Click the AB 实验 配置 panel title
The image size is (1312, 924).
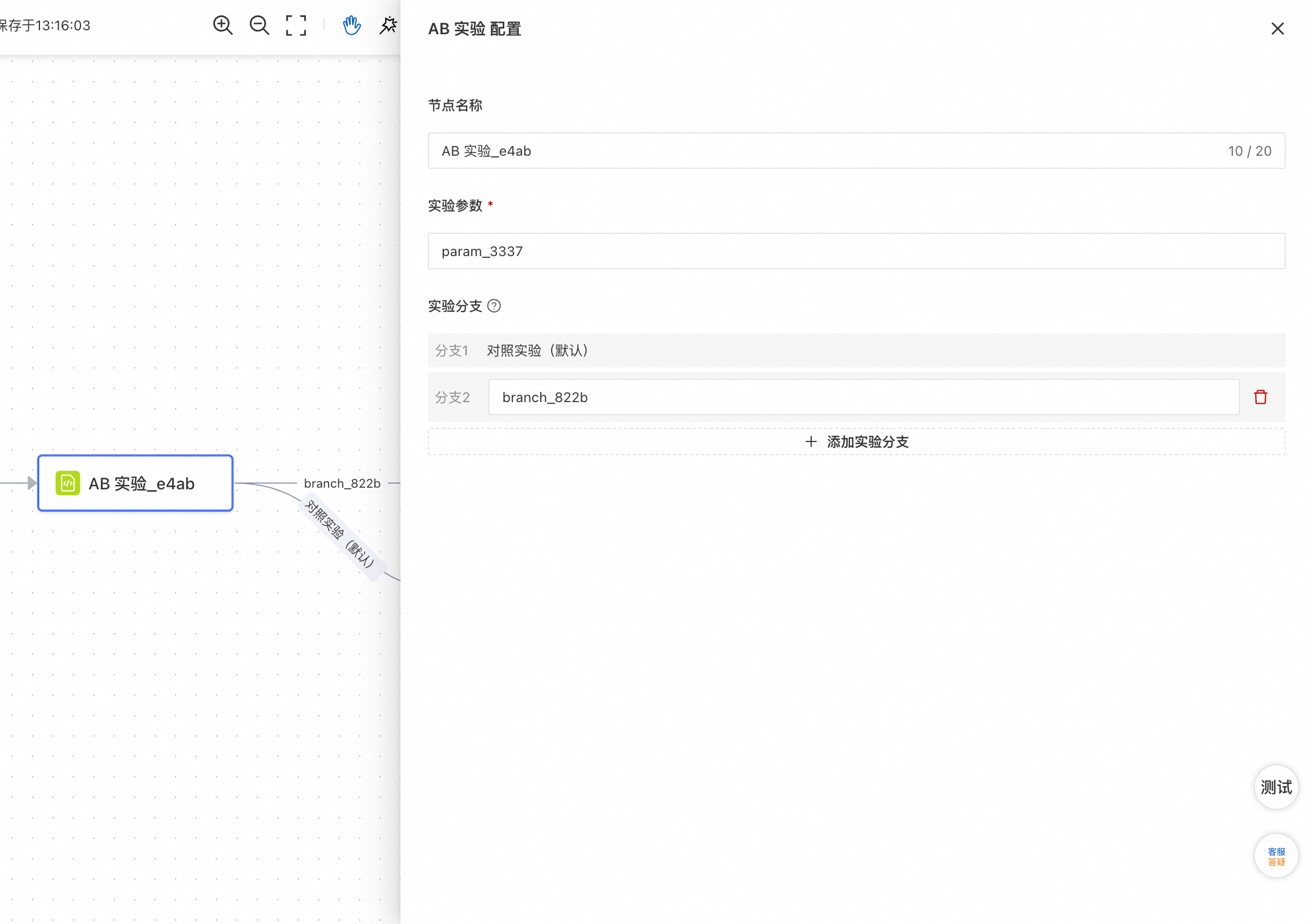coord(475,29)
